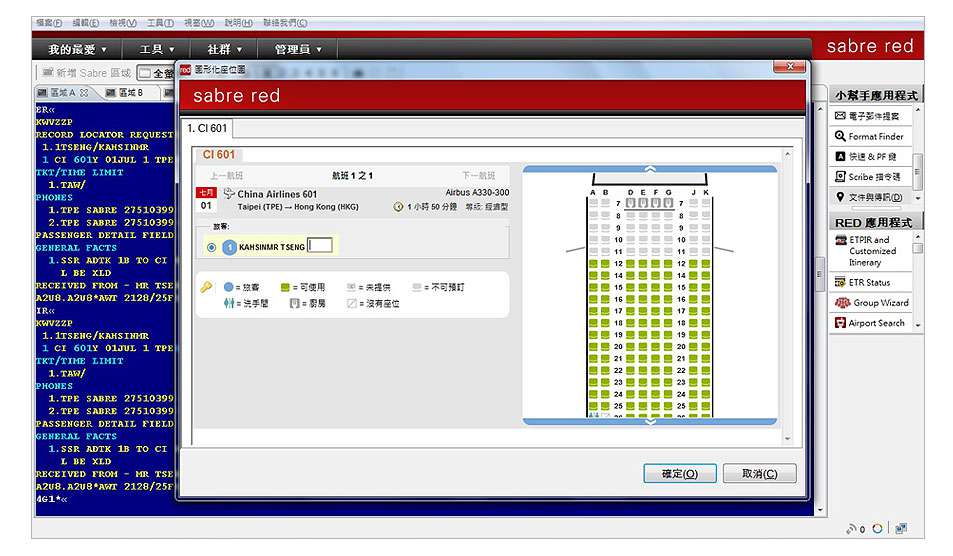
Task: Click the airplane icon beside China Airlines 601
Action: pos(229,194)
